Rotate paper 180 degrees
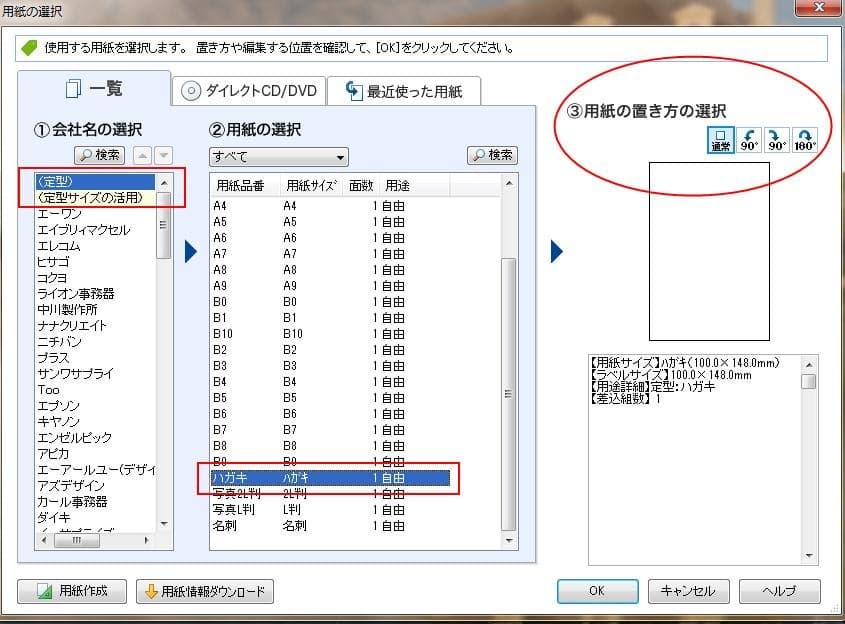 (805, 140)
